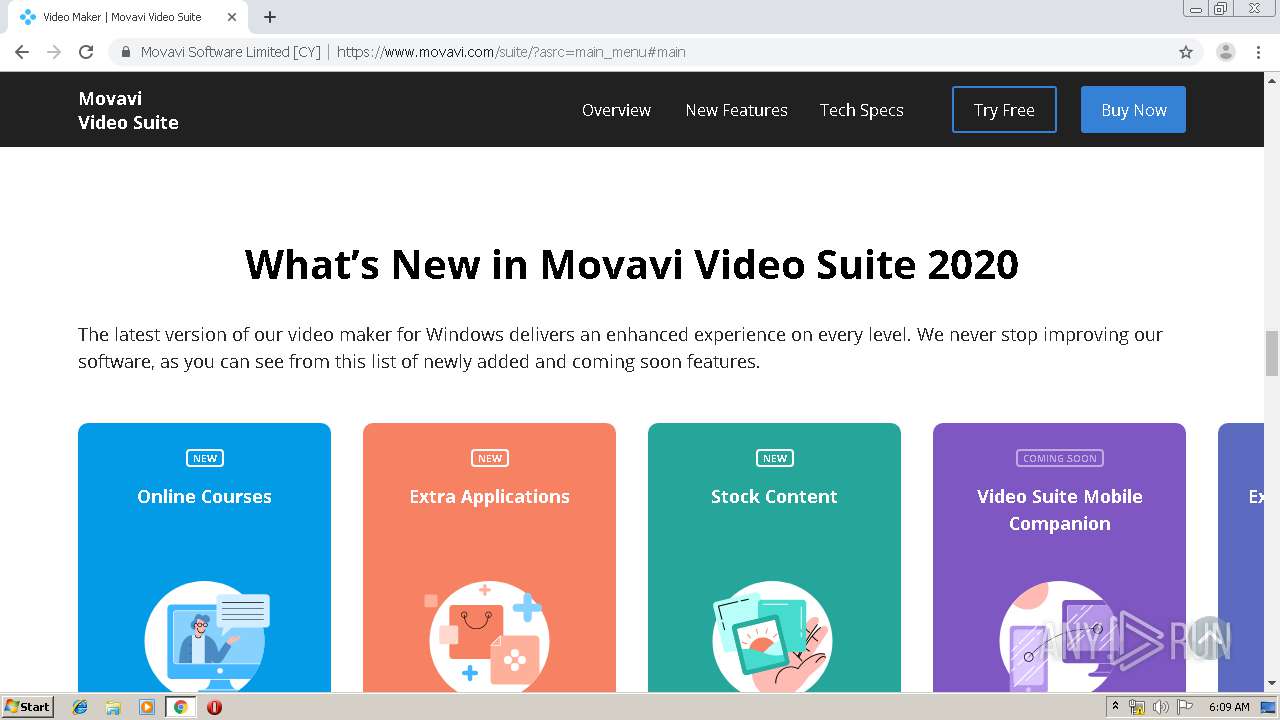Open the Tech Specs section
This screenshot has height=720, width=1280.
click(861, 110)
